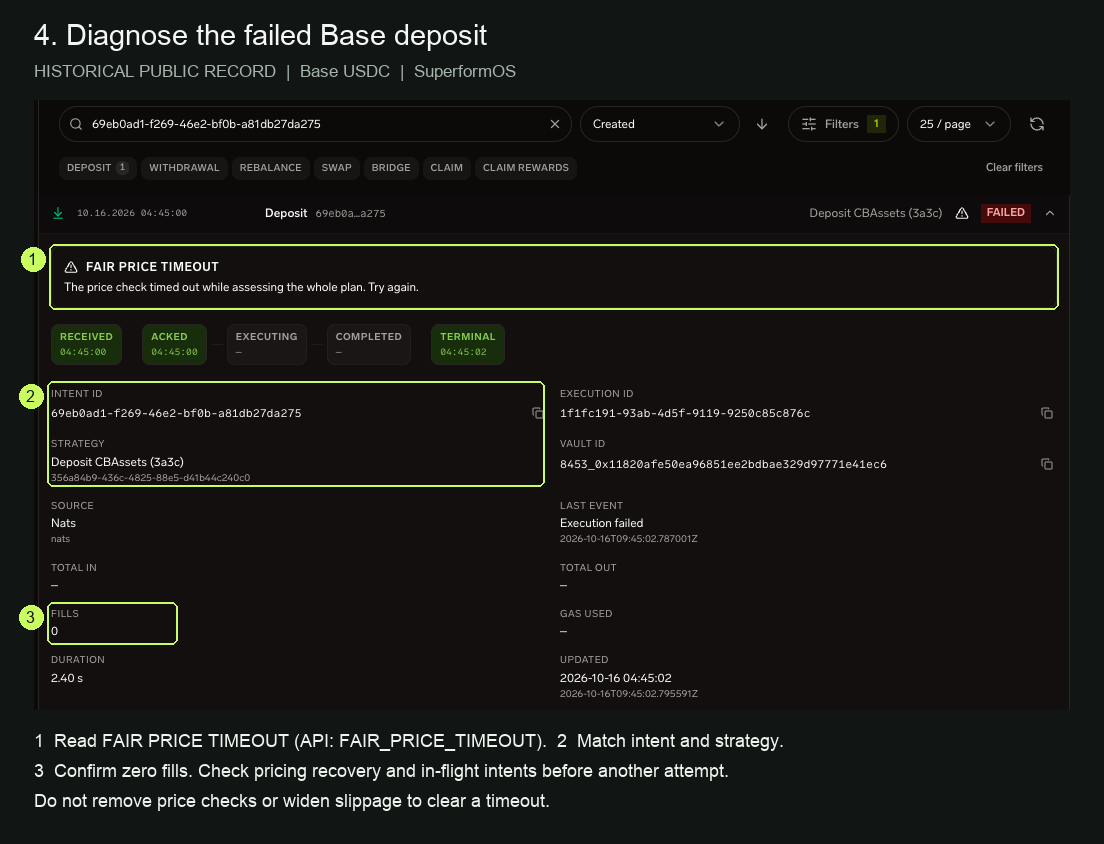1104x844 pixels.
Task: Copy the Intent ID value
Action: point(537,413)
